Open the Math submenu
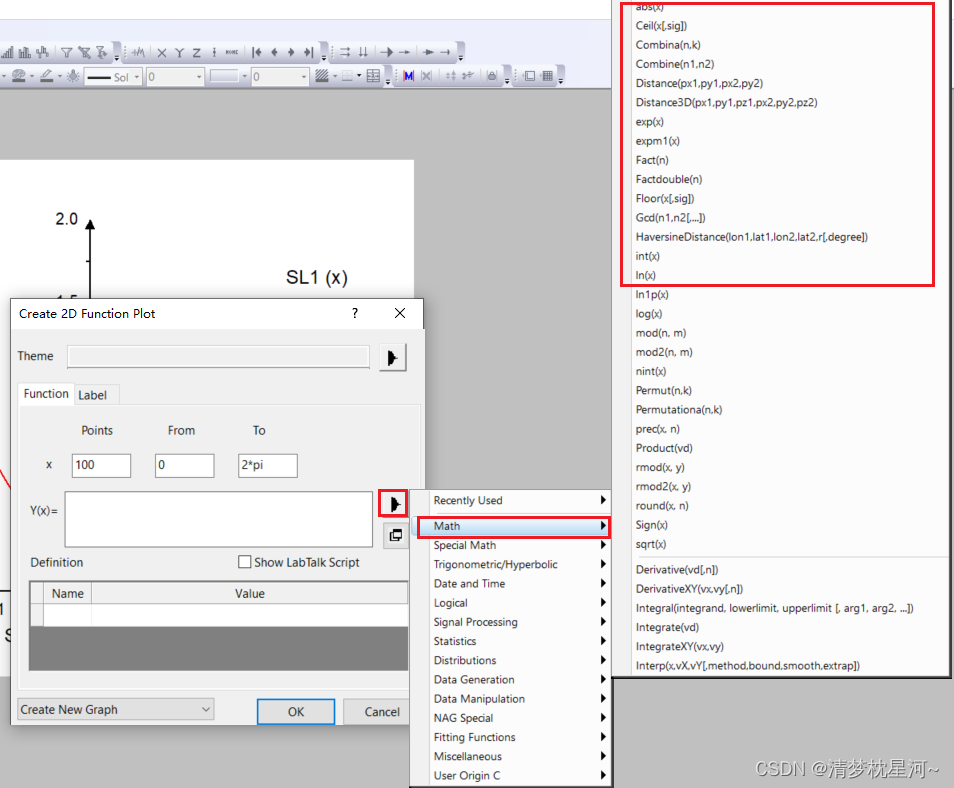This screenshot has height=788, width=954. pyautogui.click(x=512, y=526)
